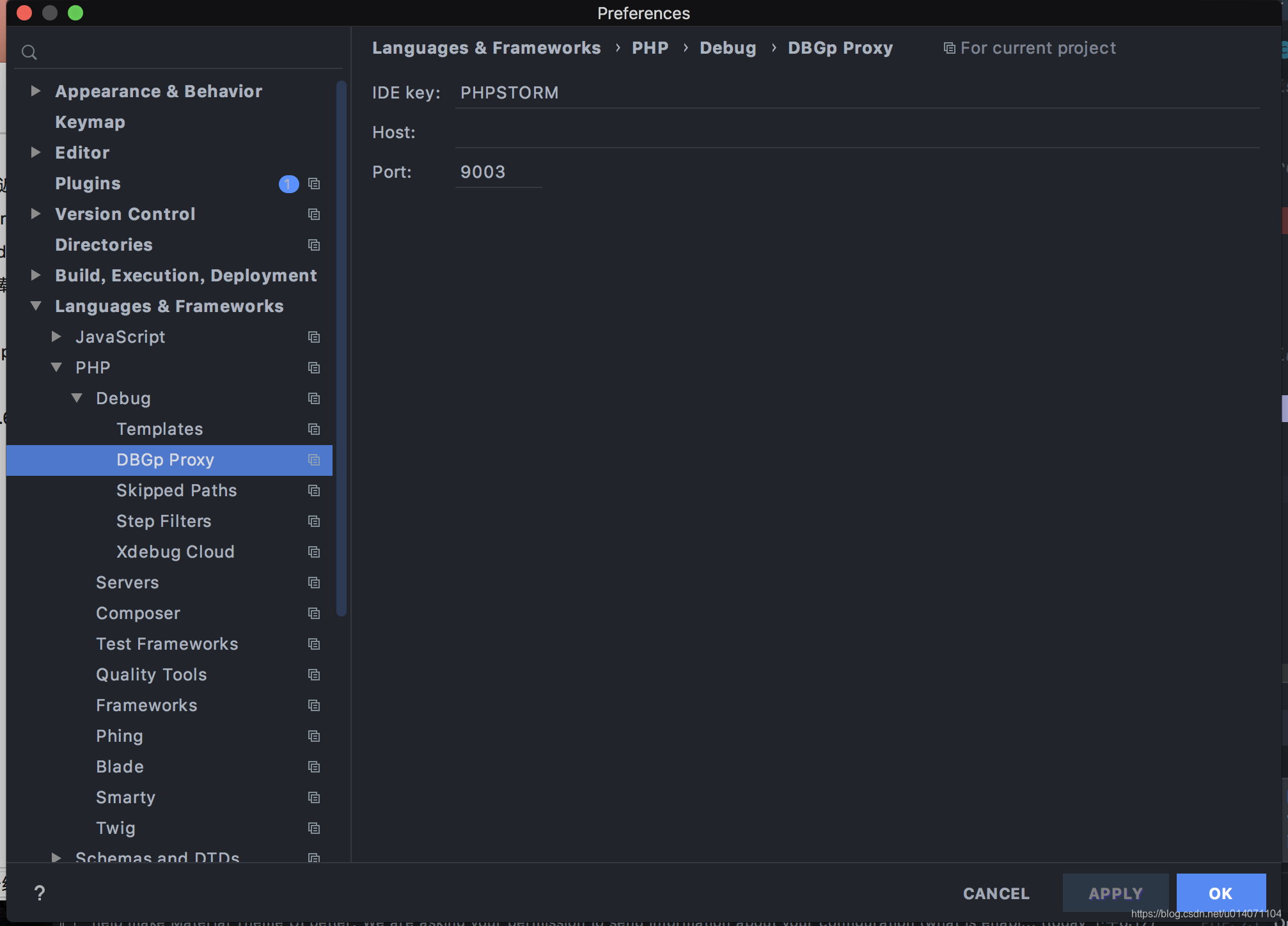Click project icon beside Version Control
Image resolution: width=1288 pixels, height=926 pixels.
314,214
